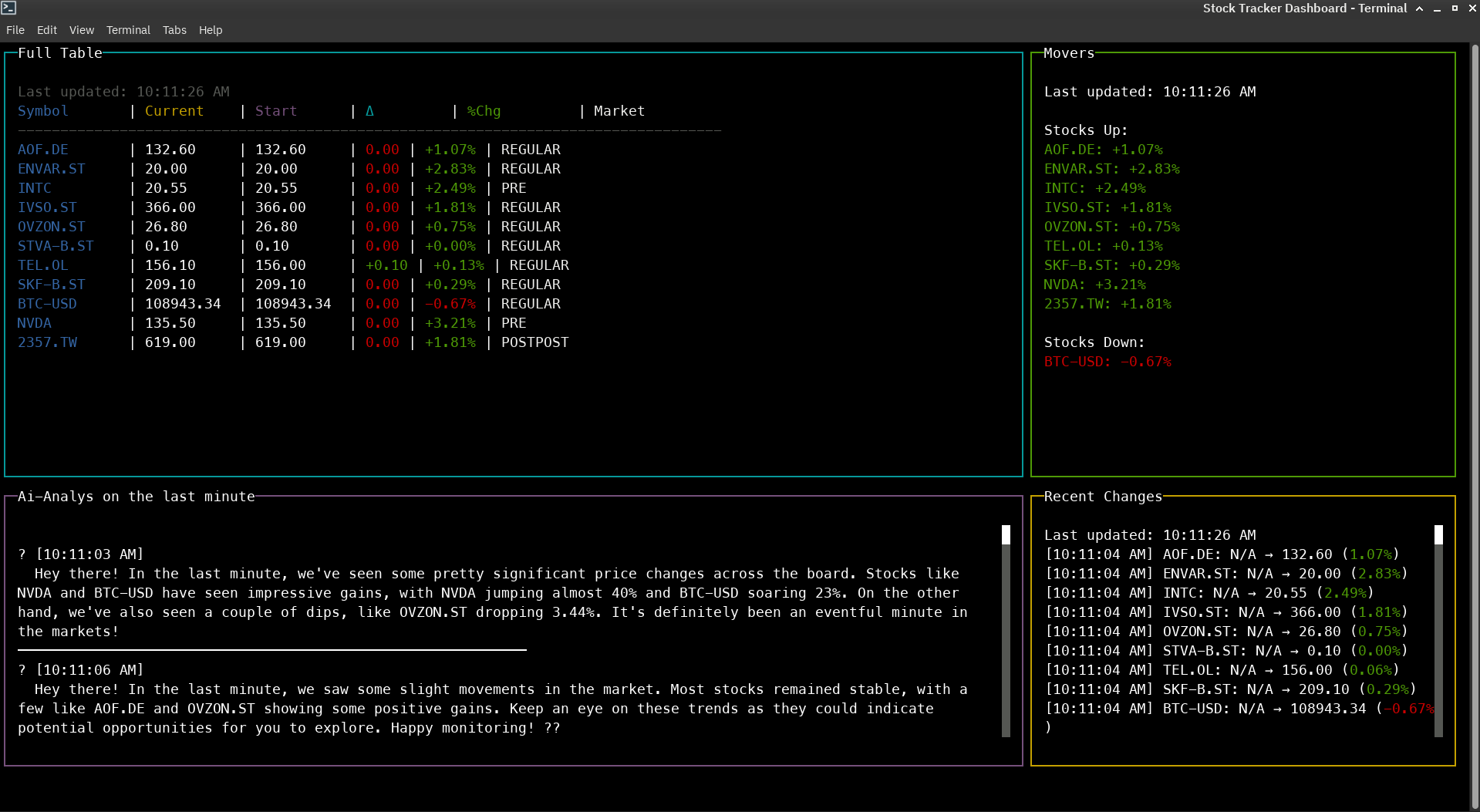This screenshot has width=1480, height=812.
Task: Click the %Chg column header
Action: tap(484, 111)
